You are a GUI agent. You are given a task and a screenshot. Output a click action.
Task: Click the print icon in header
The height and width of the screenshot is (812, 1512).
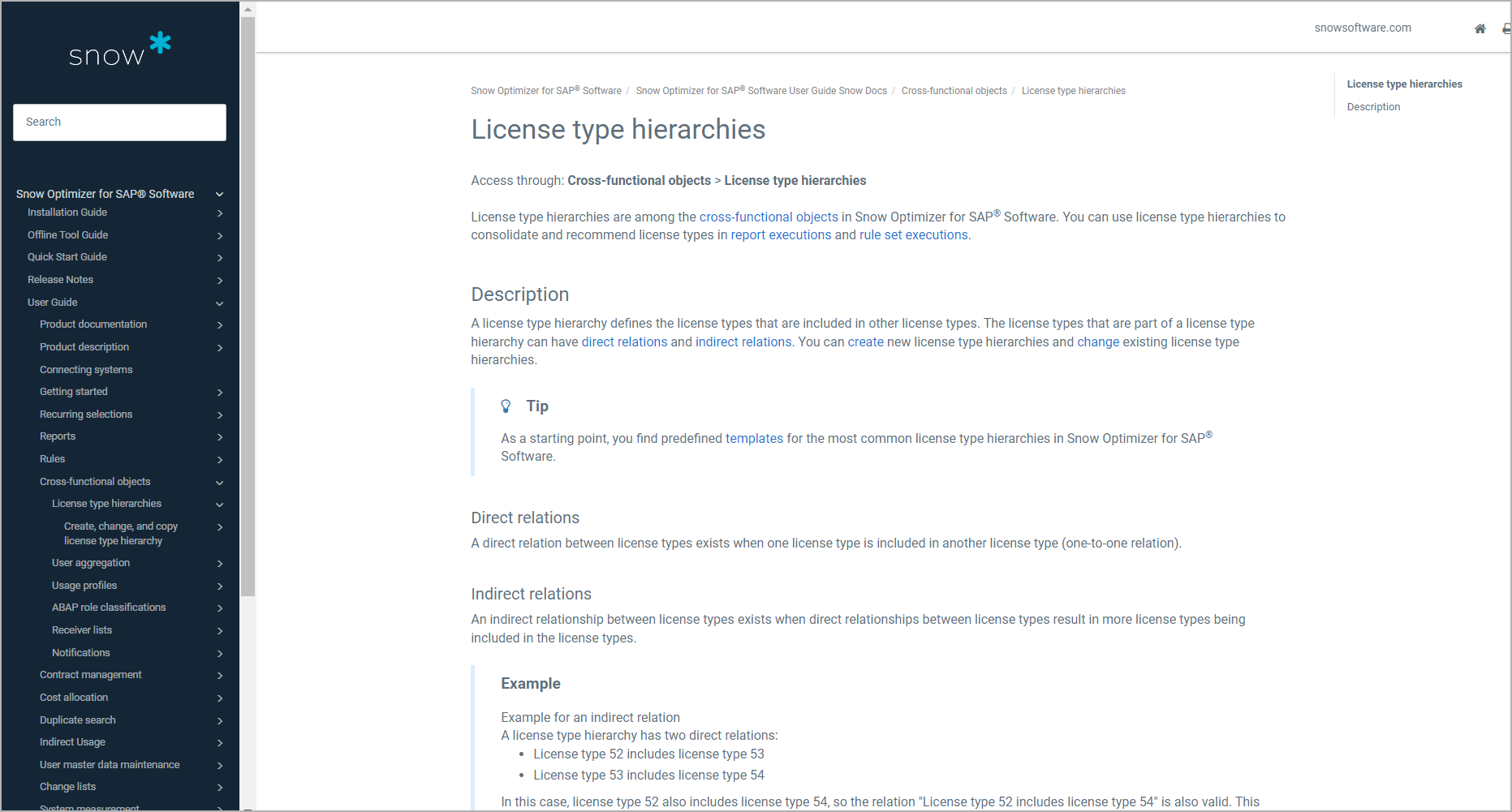point(1506,28)
